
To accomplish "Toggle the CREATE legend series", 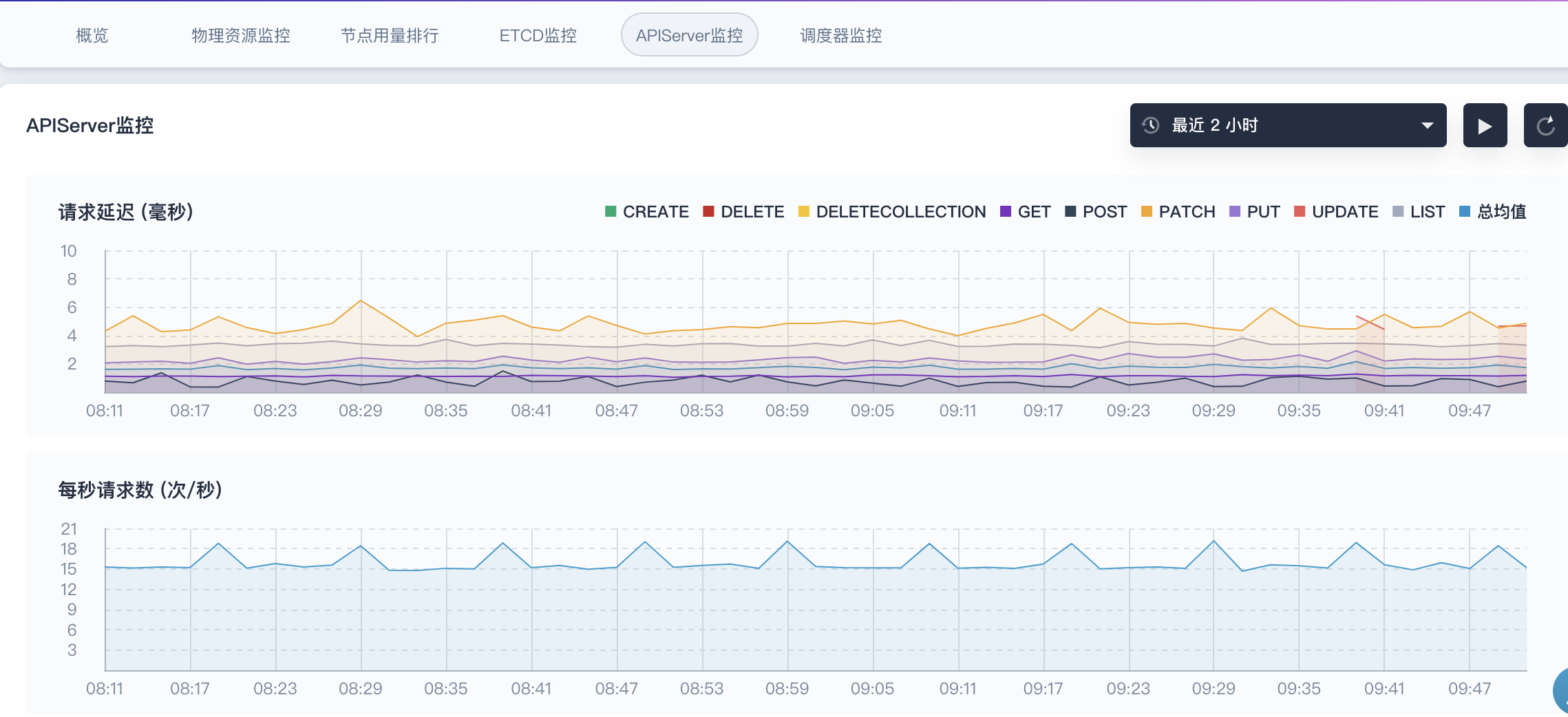I will (x=646, y=211).
